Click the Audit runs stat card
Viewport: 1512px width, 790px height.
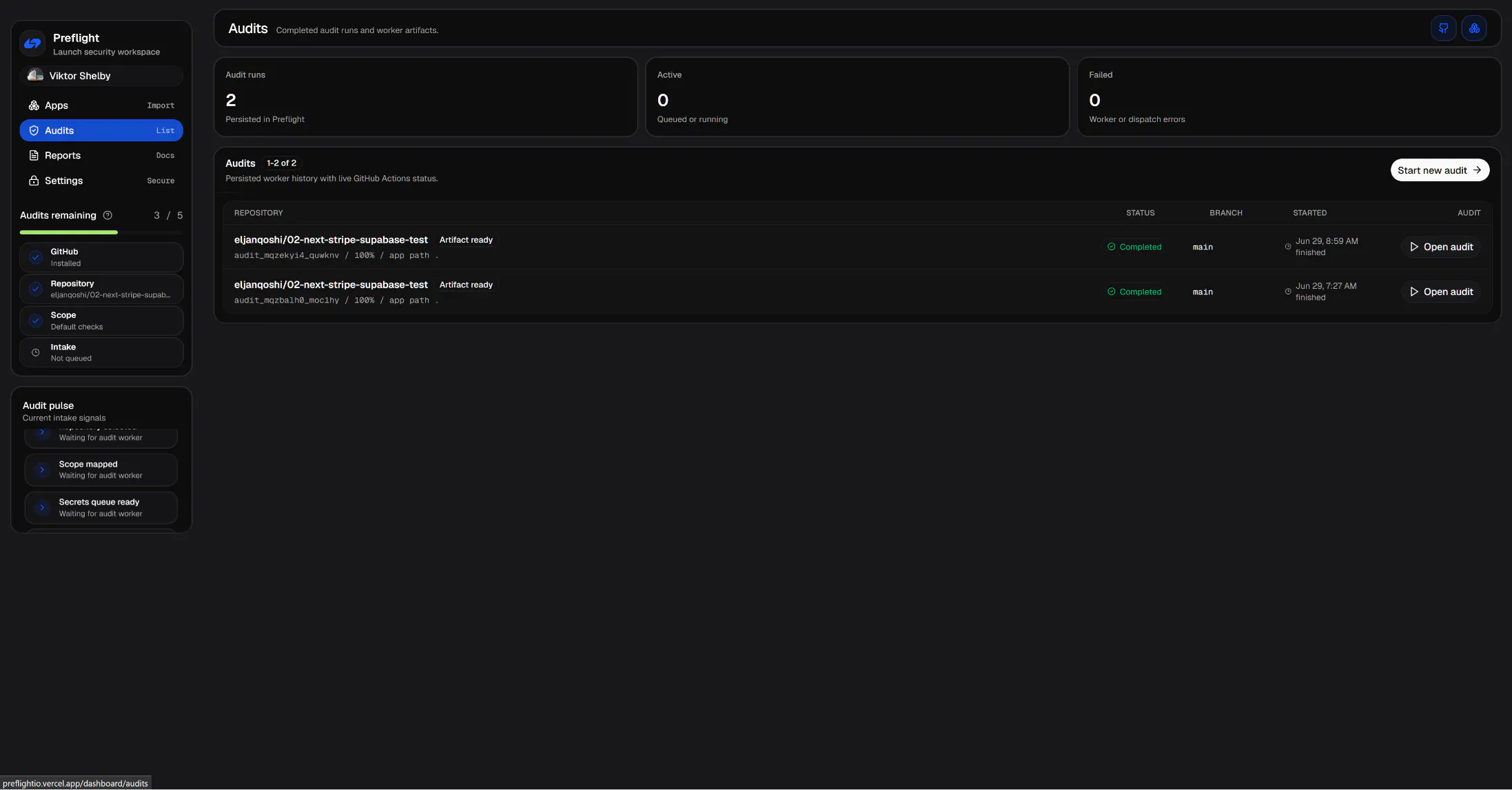point(426,97)
